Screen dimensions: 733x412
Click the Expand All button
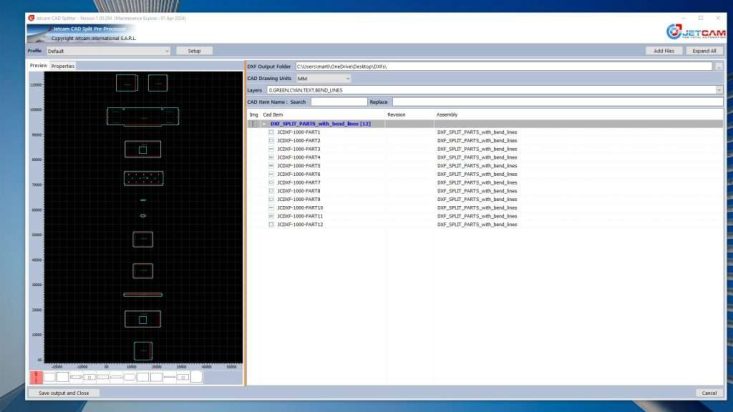[704, 51]
